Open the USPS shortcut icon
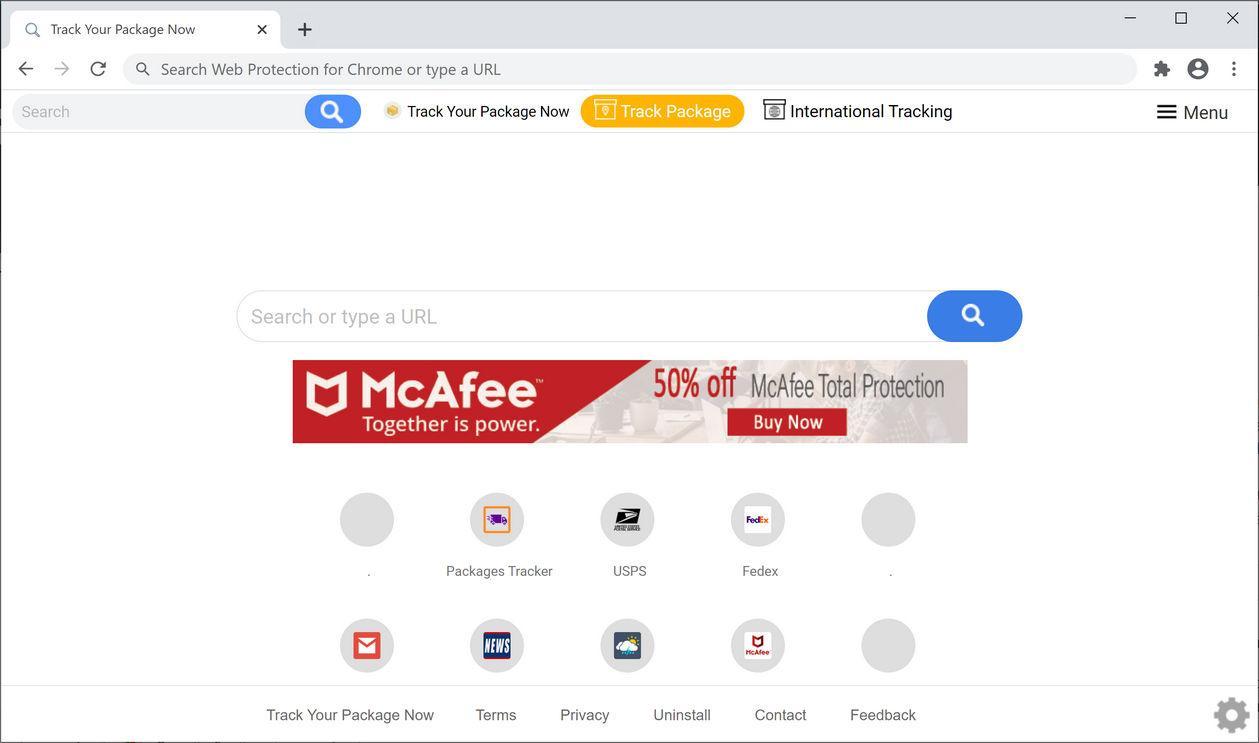This screenshot has height=743, width=1259. pos(627,520)
